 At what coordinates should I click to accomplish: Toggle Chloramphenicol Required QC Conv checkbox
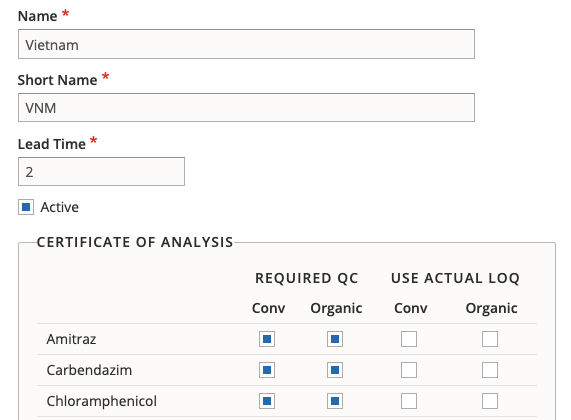click(267, 401)
